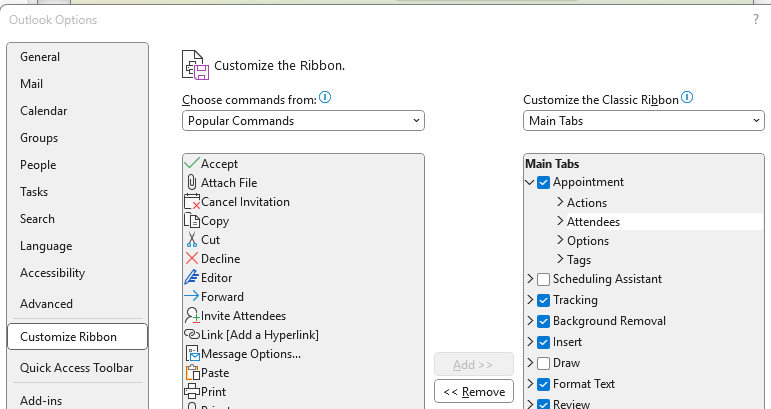The height and width of the screenshot is (409, 771).
Task: Click the Help question mark in title bar
Action: coord(755,19)
